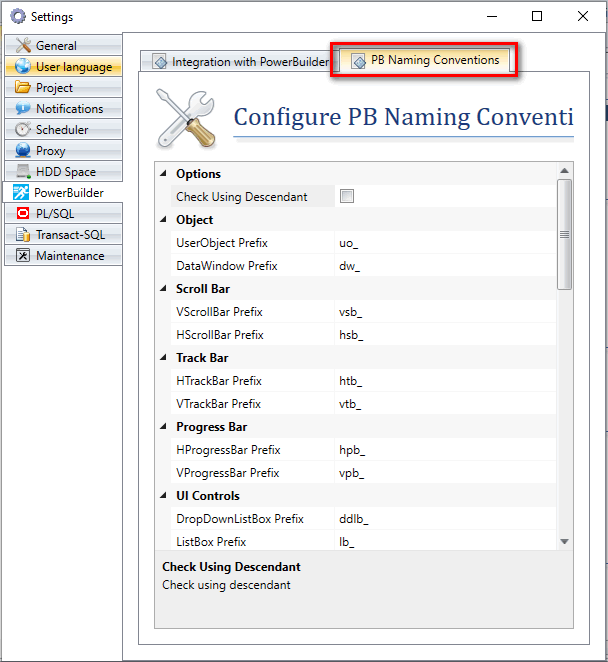Edit the HScrollBar Prefix value hsb_
Viewport: 608px width, 662px height.
click(x=445, y=335)
